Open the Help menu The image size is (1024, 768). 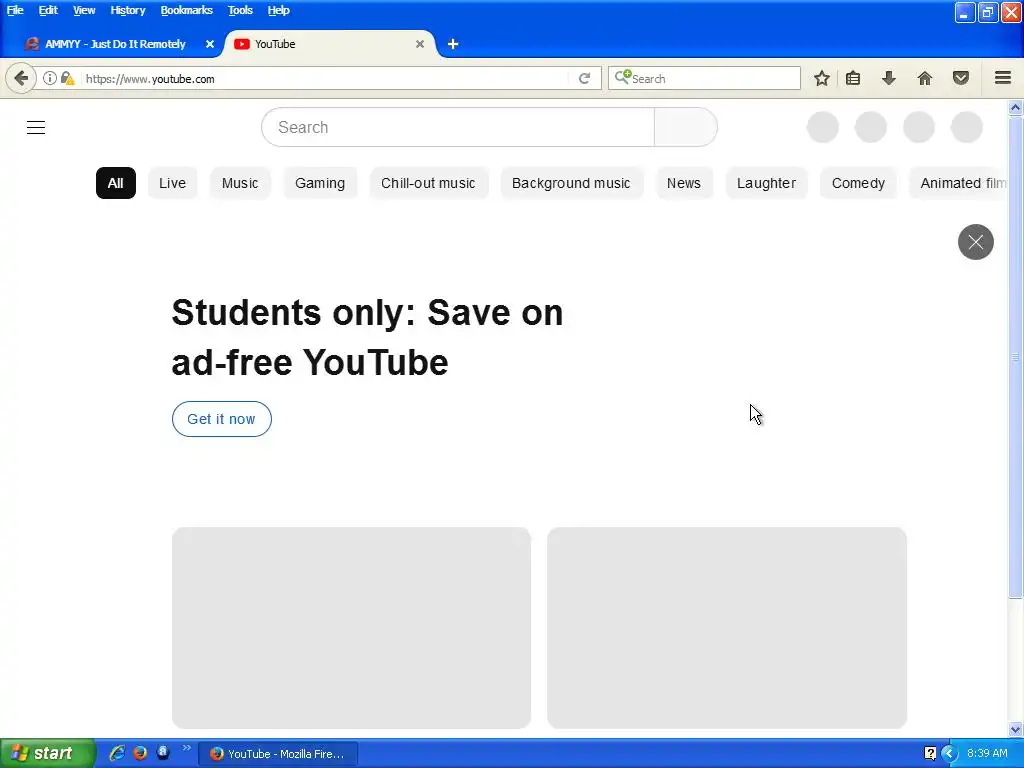[278, 10]
